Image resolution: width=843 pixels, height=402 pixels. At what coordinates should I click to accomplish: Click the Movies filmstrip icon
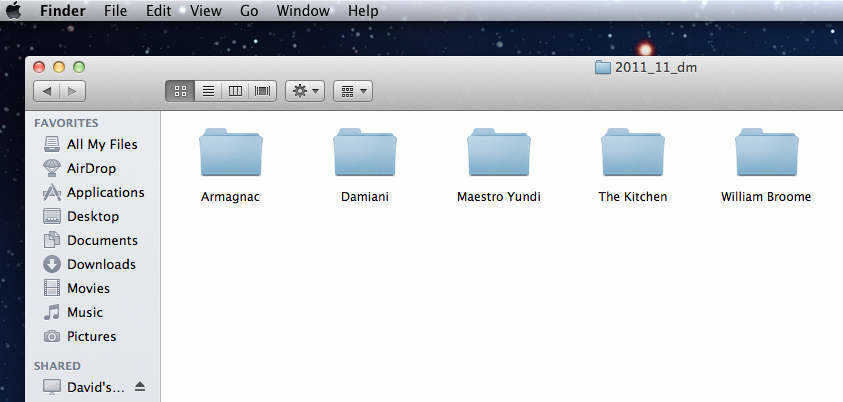(52, 288)
